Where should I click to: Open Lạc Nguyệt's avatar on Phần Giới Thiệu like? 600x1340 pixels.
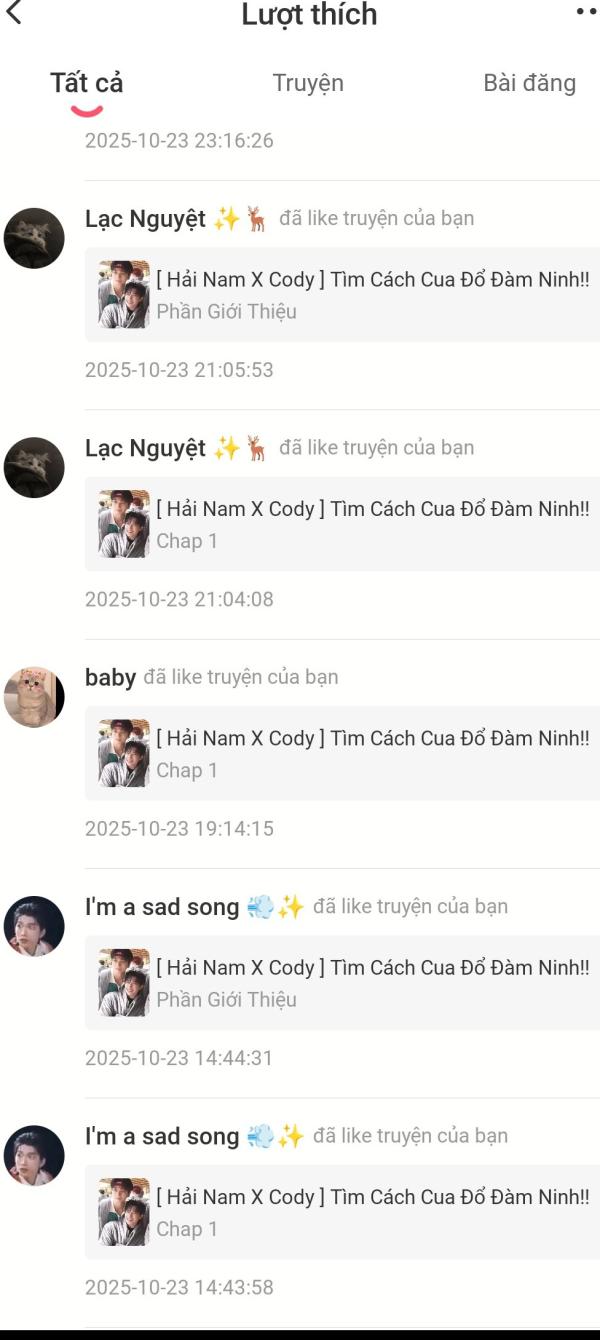(x=34, y=238)
